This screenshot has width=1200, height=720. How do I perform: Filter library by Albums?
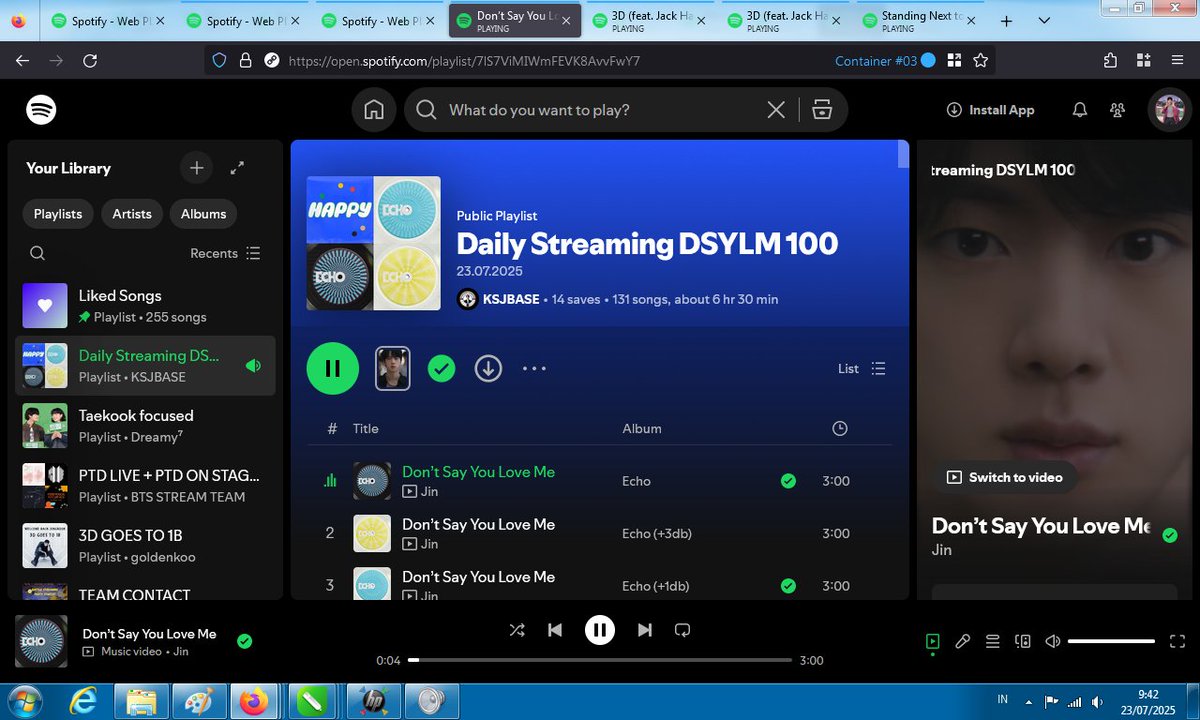[x=203, y=214]
